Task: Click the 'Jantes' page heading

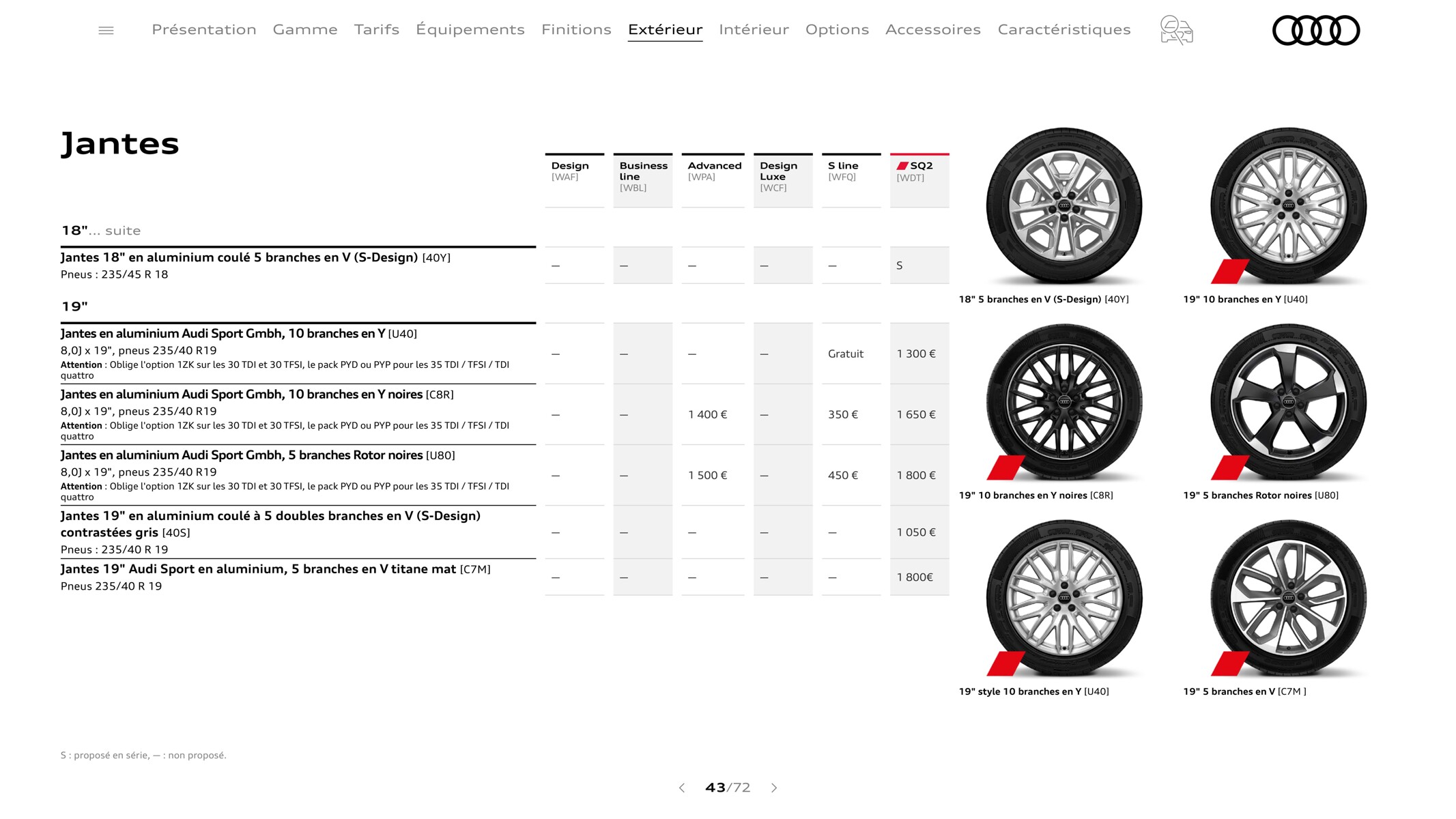Action: (x=119, y=143)
